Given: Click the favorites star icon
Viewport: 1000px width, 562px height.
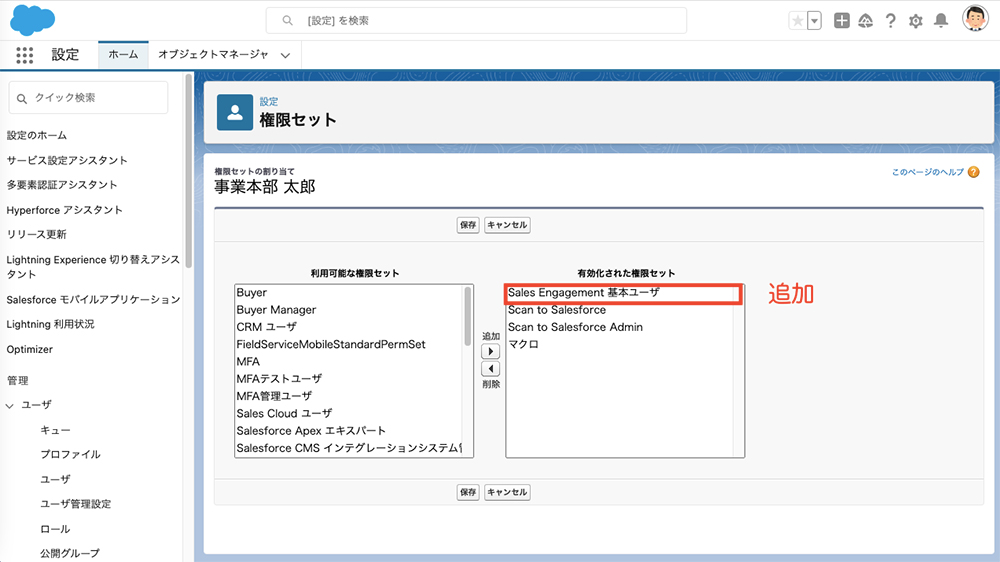Looking at the screenshot, I should click(797, 20).
